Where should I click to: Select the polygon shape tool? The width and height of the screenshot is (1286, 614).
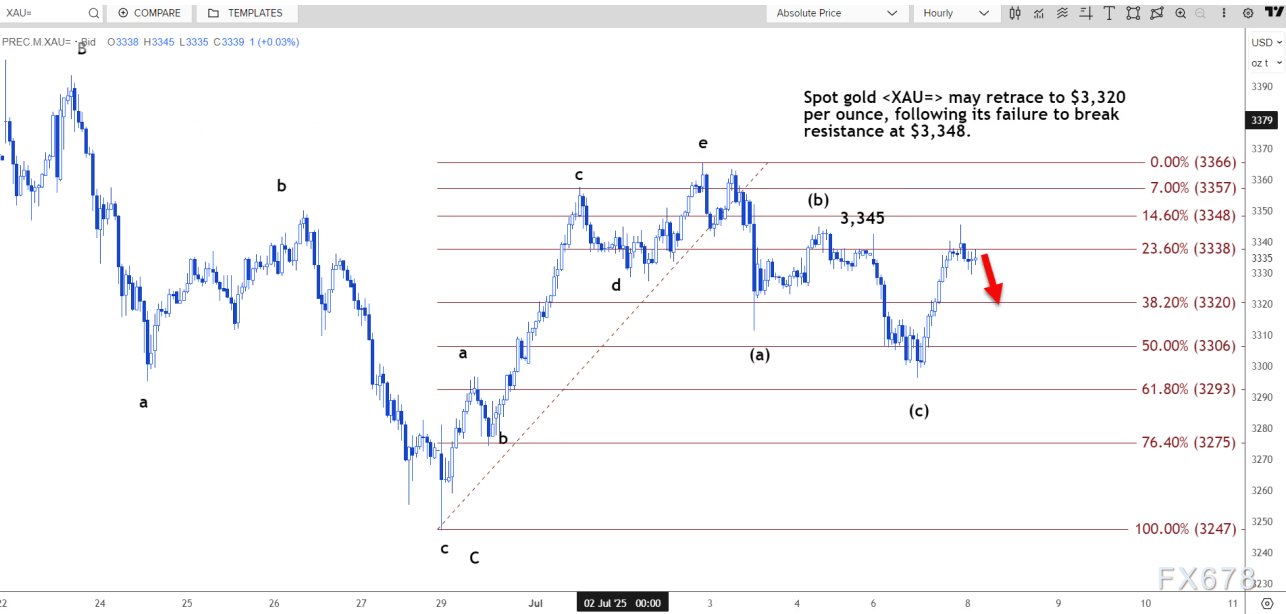click(x=1157, y=13)
